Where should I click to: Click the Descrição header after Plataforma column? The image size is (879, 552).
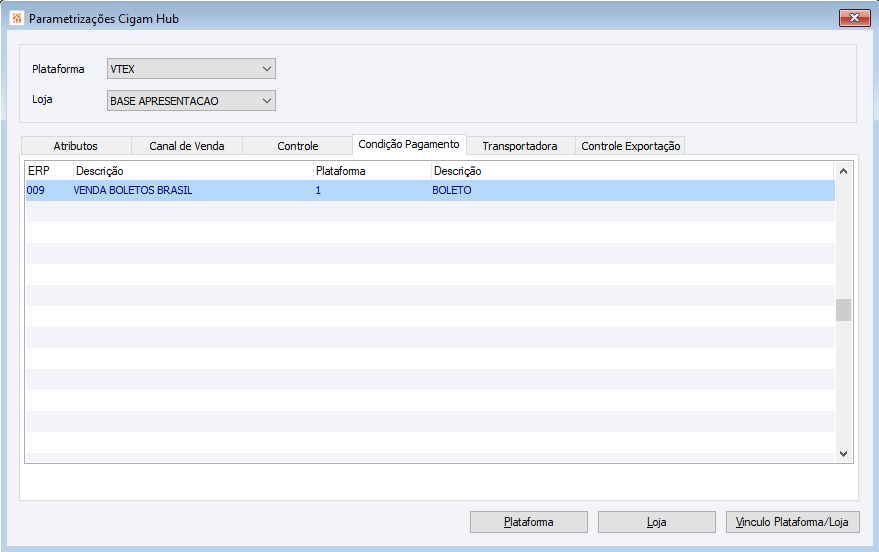click(x=633, y=171)
